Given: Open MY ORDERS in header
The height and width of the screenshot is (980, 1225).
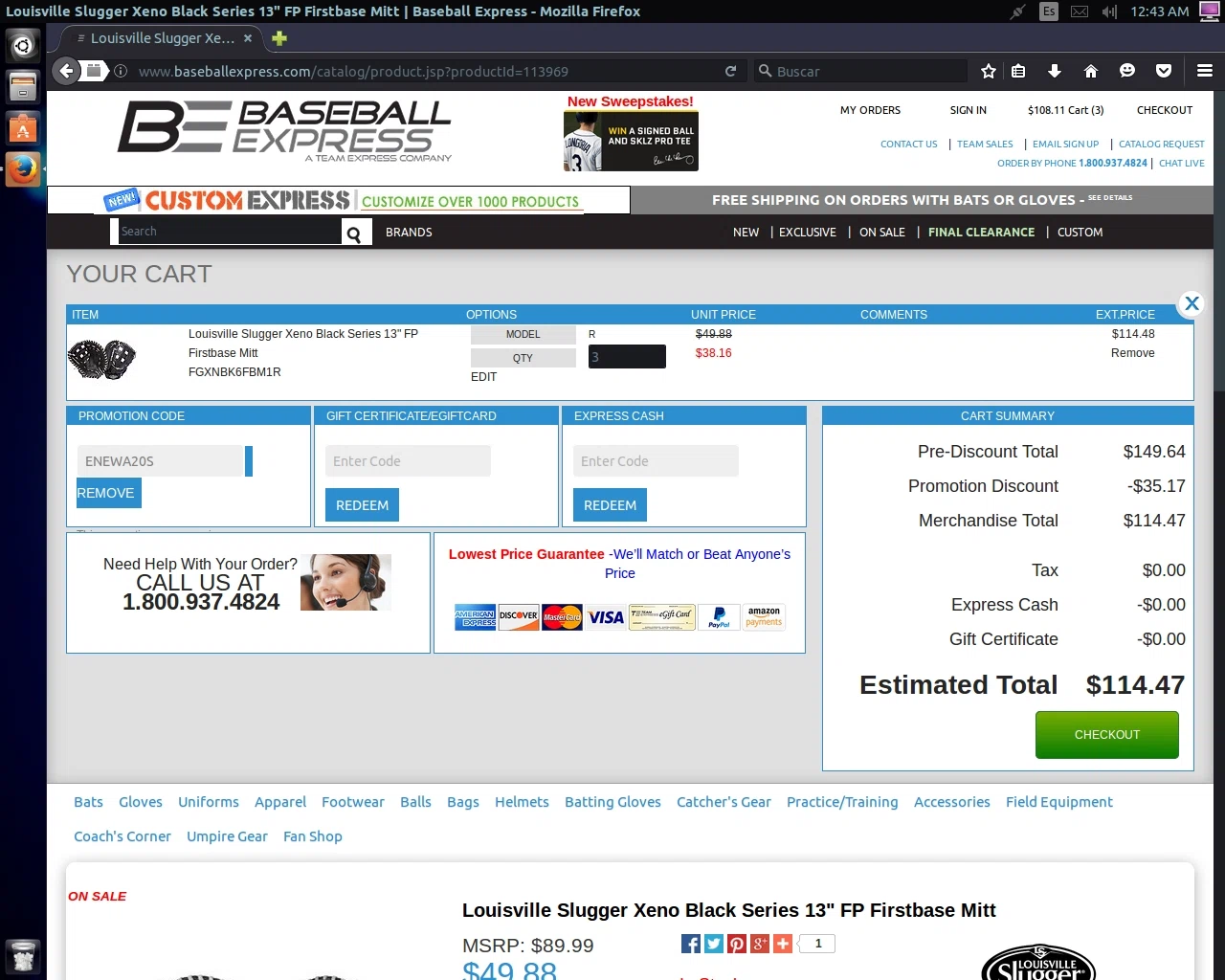Looking at the screenshot, I should click(870, 110).
